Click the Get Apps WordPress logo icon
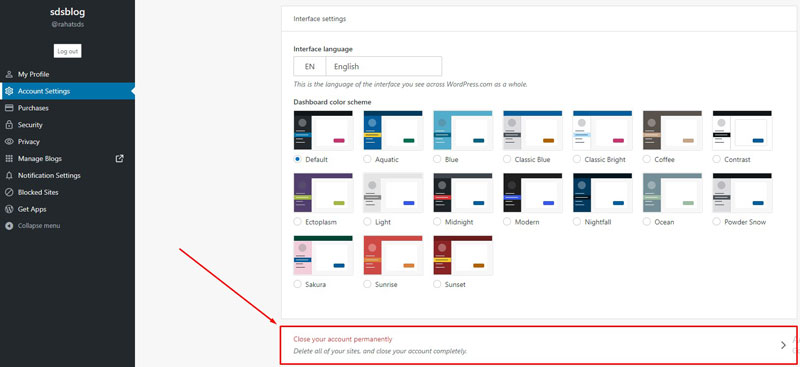The height and width of the screenshot is (367, 800). [x=9, y=209]
